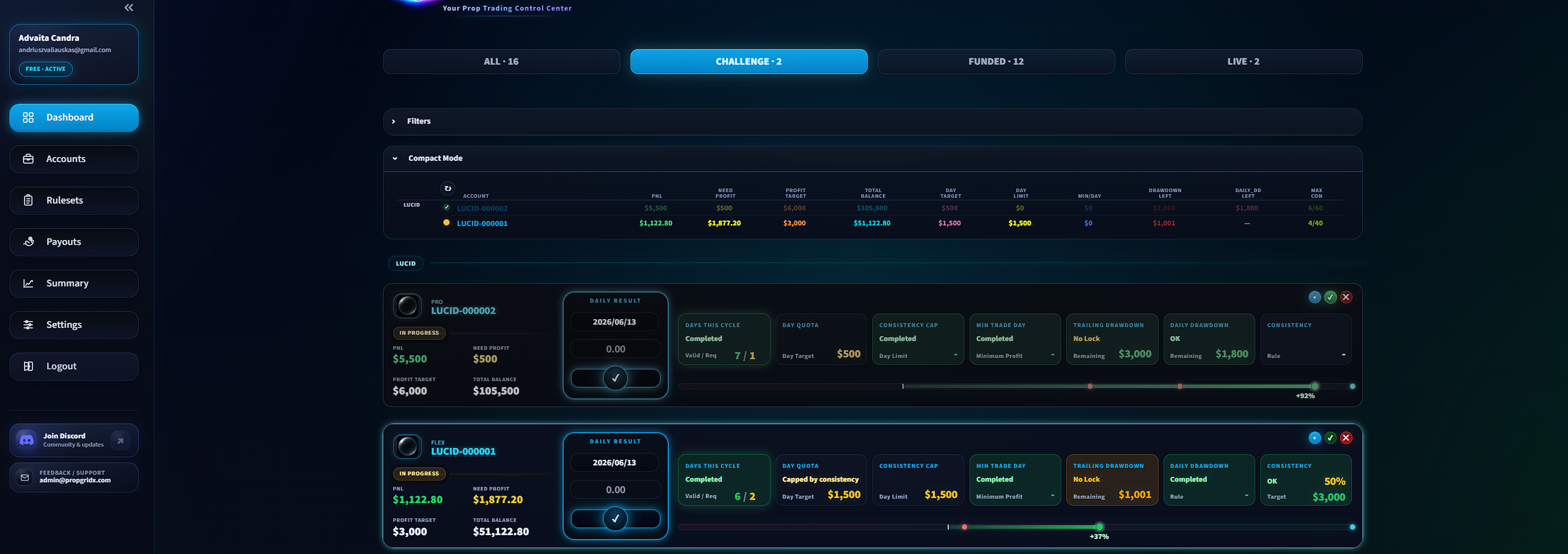Click the 4/40 MAX CON value
Screen dimensions: 1568x554
[1315, 223]
